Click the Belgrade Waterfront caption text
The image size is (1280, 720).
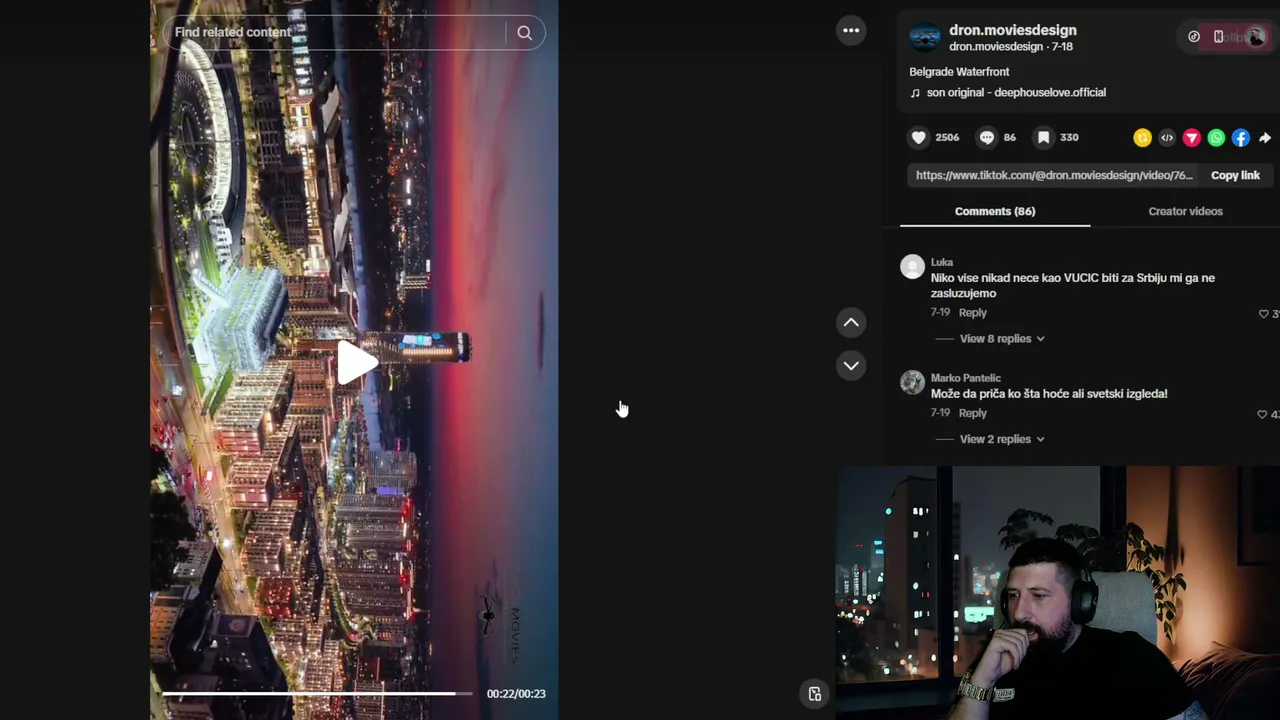959,72
